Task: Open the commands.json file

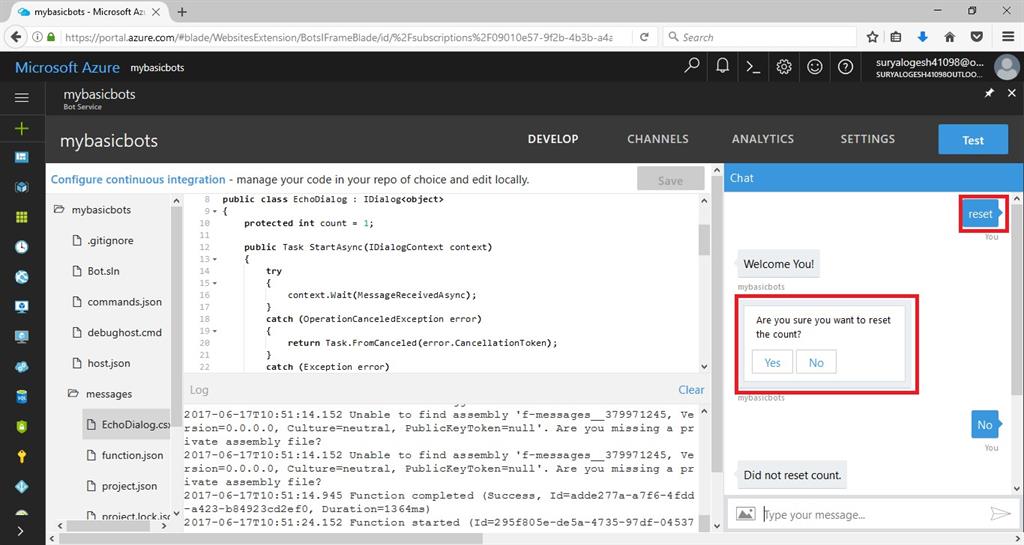Action: click(117, 302)
